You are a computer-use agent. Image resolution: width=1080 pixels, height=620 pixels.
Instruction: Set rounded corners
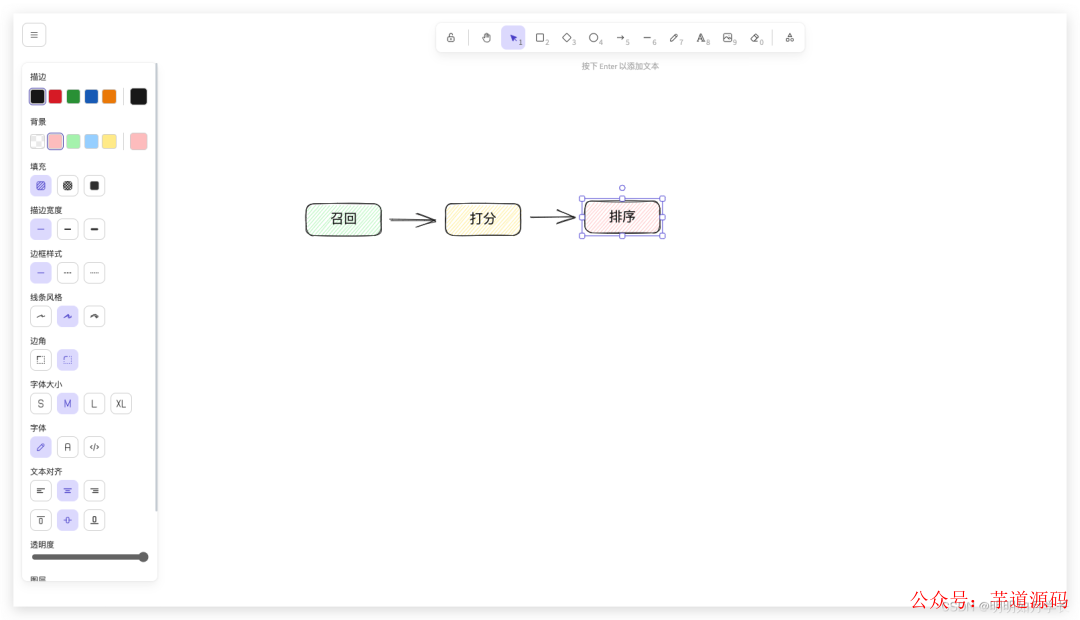click(x=68, y=360)
